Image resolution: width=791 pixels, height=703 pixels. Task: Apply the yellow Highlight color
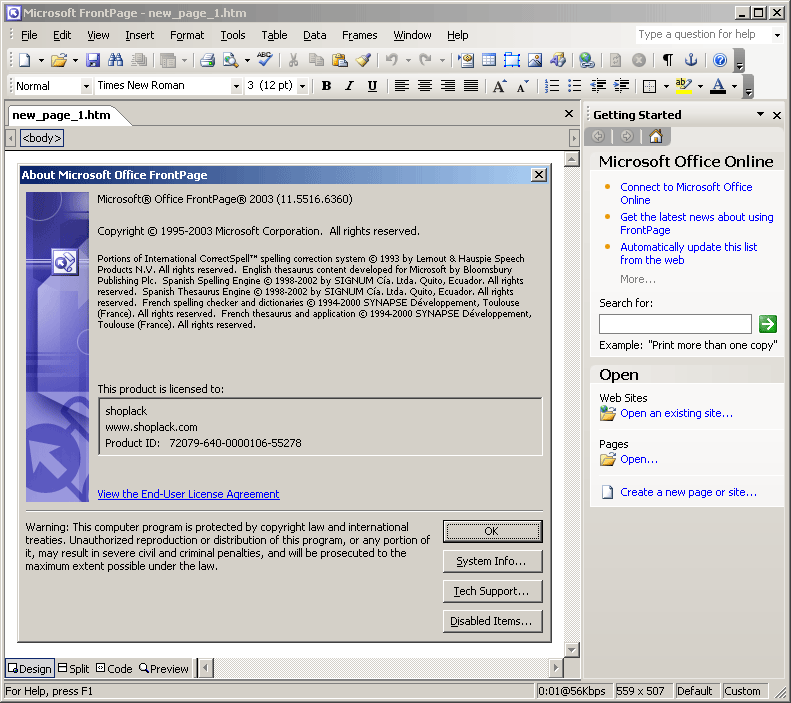pyautogui.click(x=684, y=86)
